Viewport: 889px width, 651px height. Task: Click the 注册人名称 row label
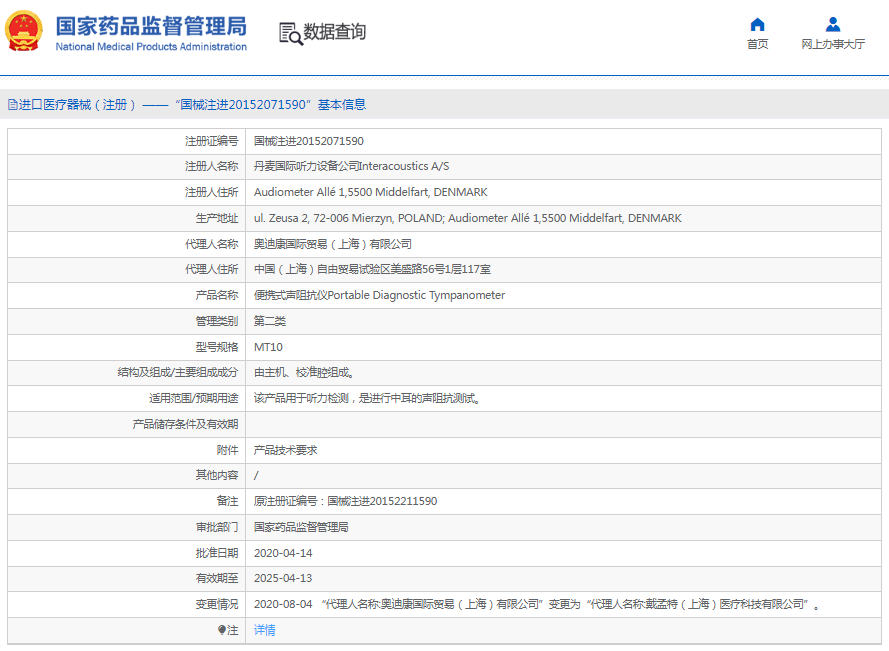pos(211,166)
